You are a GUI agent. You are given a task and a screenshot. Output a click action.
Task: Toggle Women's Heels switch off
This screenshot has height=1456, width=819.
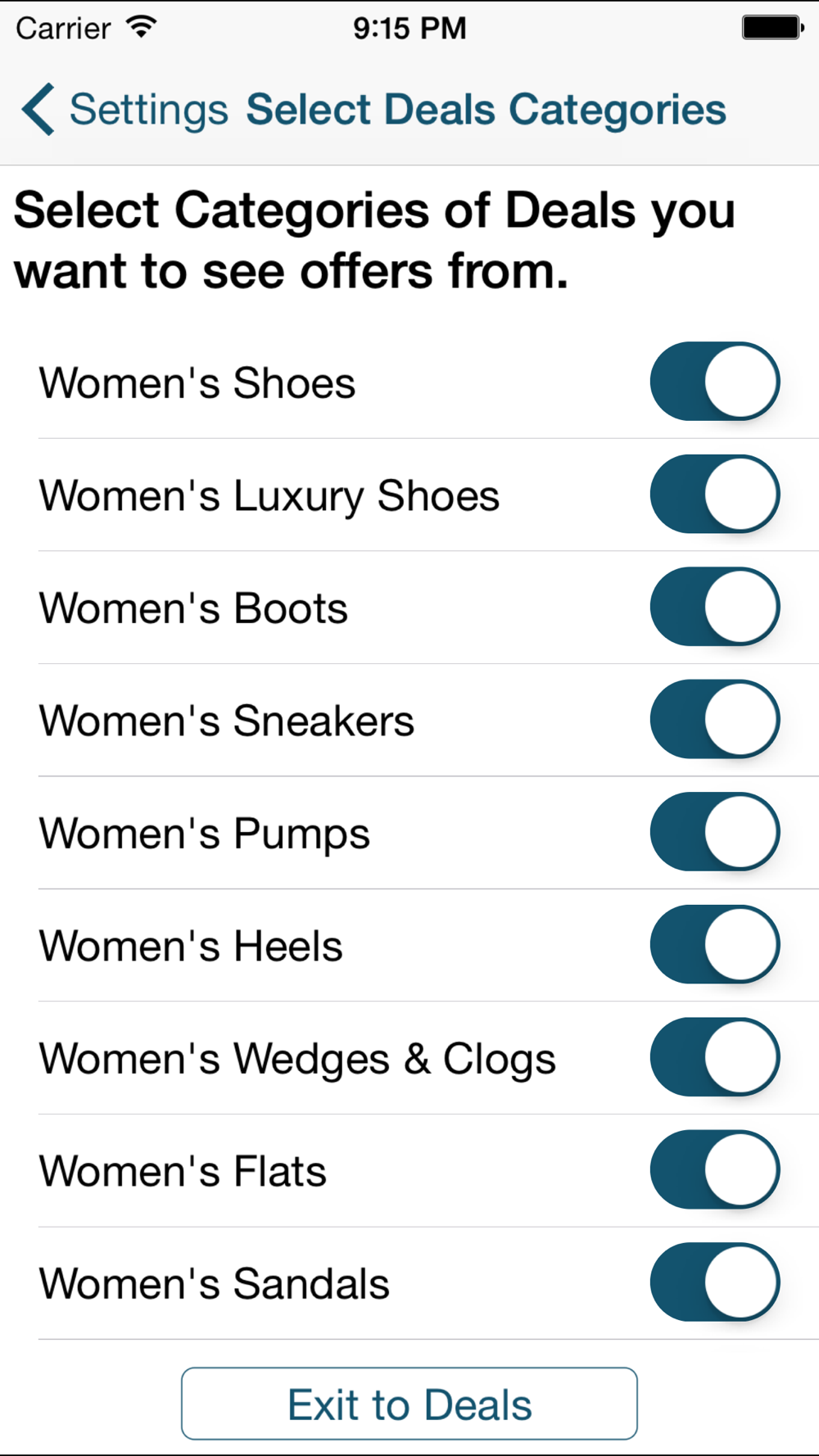715,944
